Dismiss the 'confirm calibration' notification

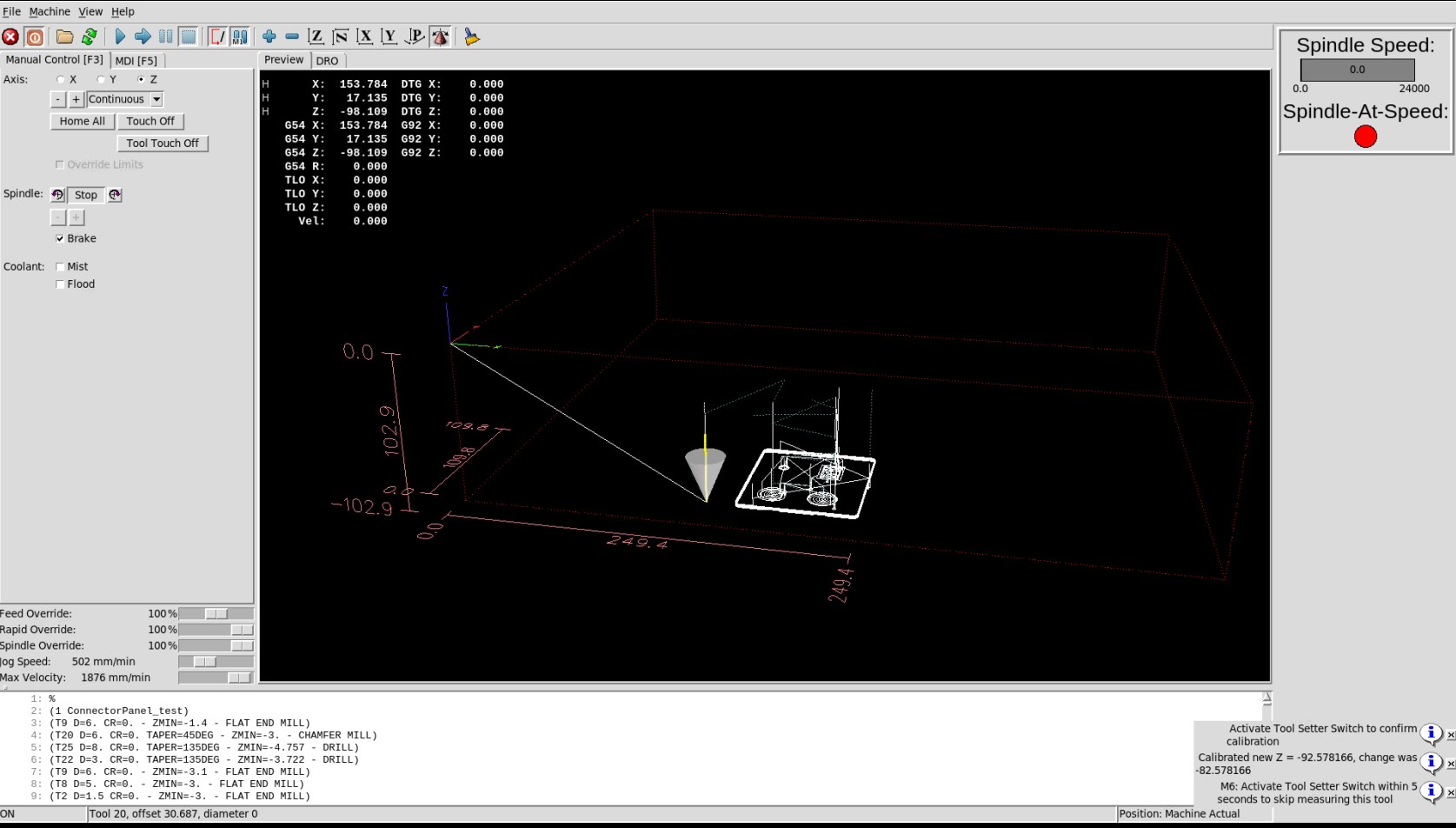[1450, 736]
